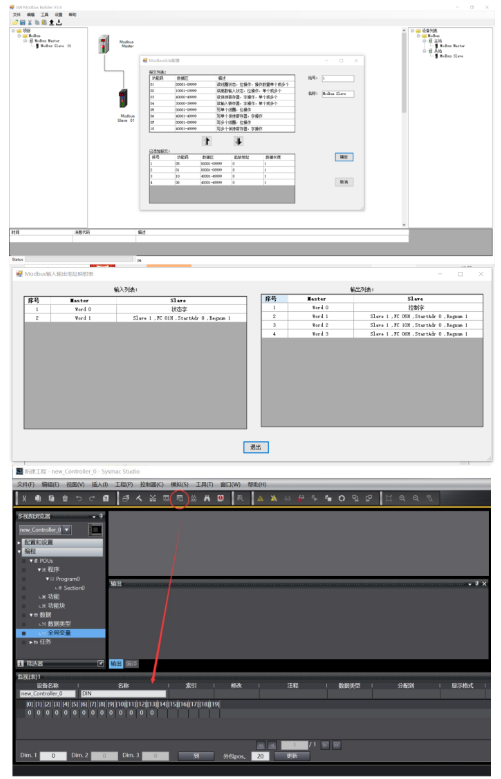Click the 退出 button
501x779 pixels.
tap(256, 447)
